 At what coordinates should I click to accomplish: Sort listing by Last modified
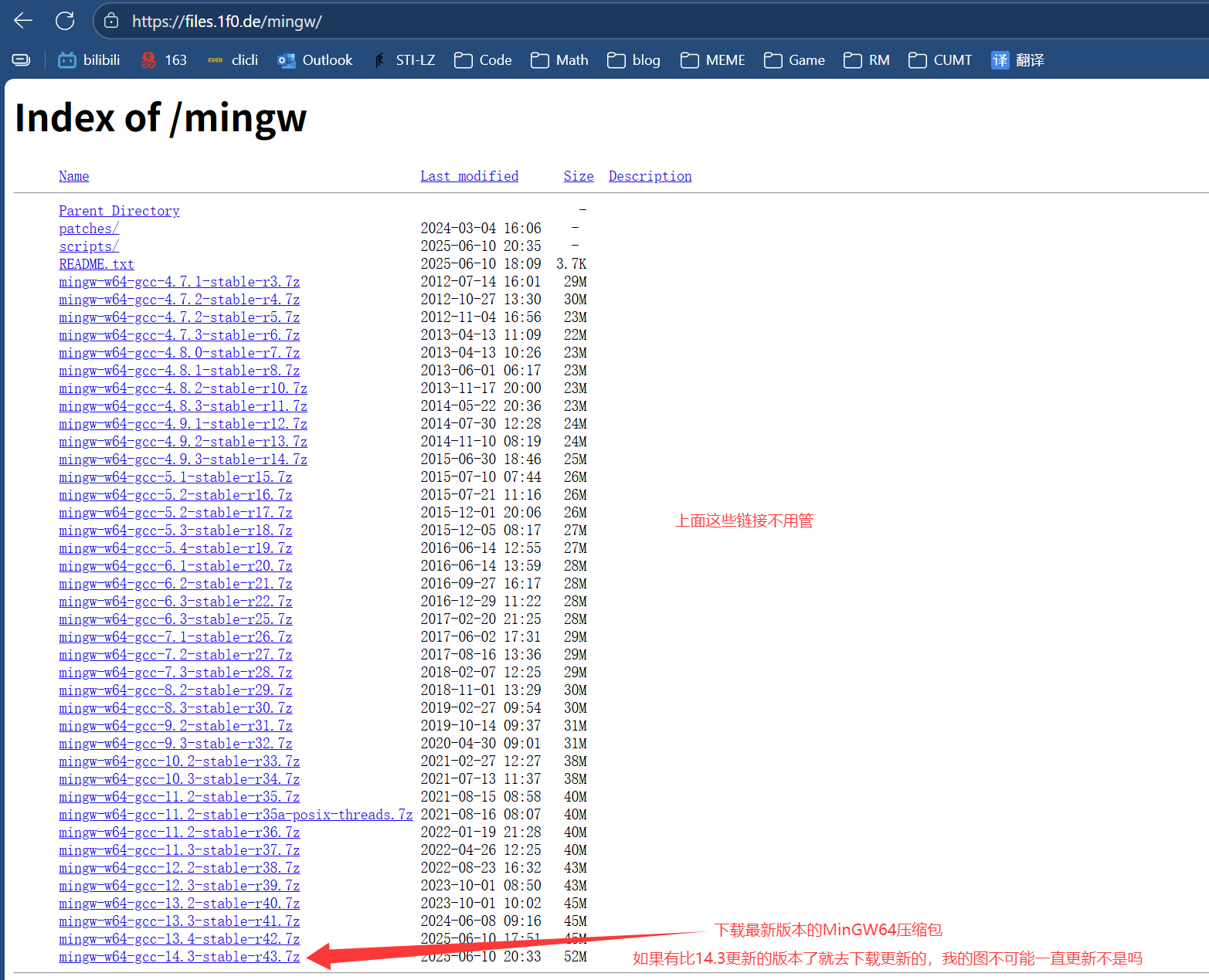pyautogui.click(x=469, y=176)
